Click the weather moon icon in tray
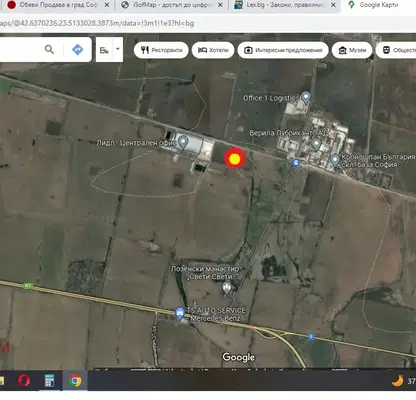This screenshot has height=400, width=416. click(398, 380)
